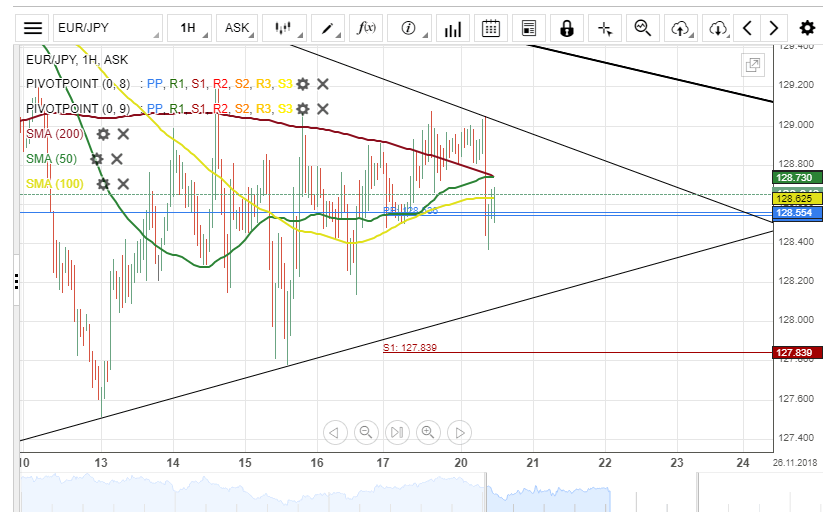Open the chart settings gear

(807, 28)
